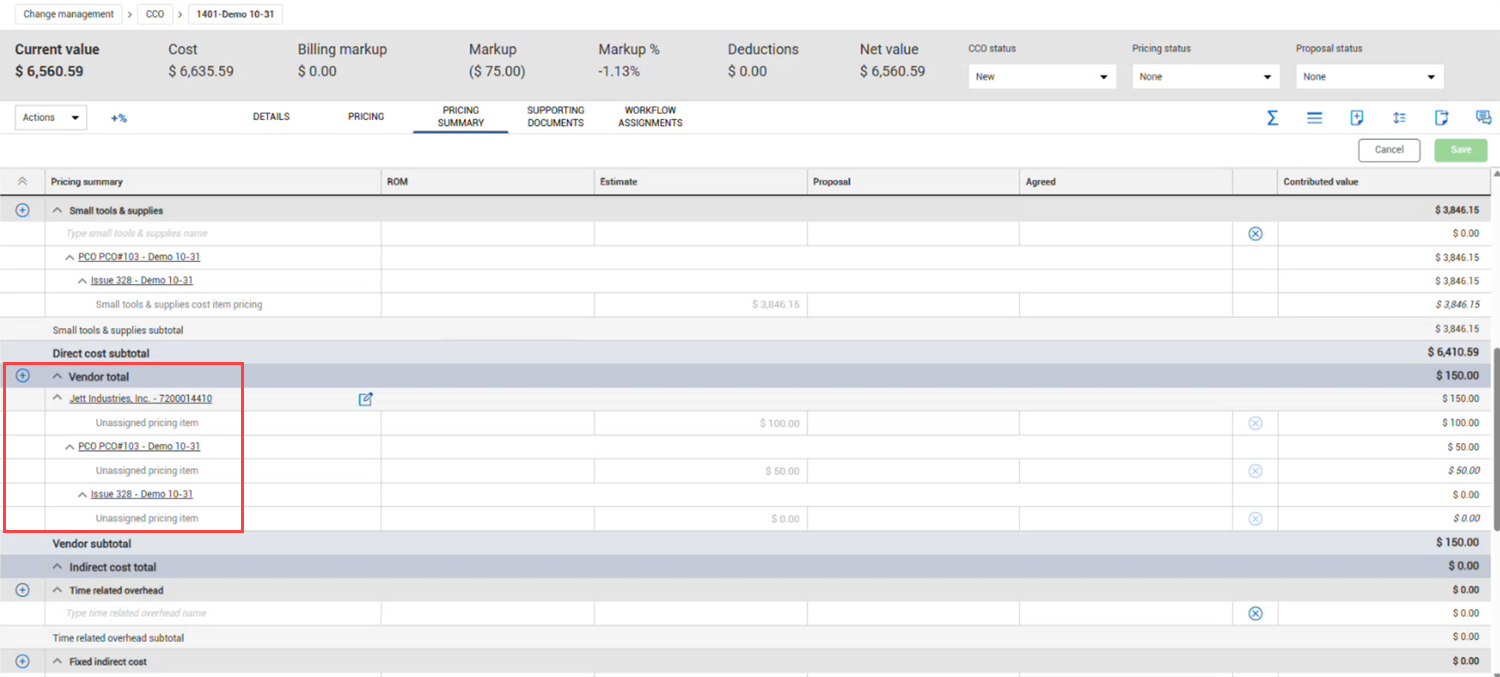Open PCO PCO#103 link under Small tools
The height and width of the screenshot is (677, 1500).
click(139, 257)
